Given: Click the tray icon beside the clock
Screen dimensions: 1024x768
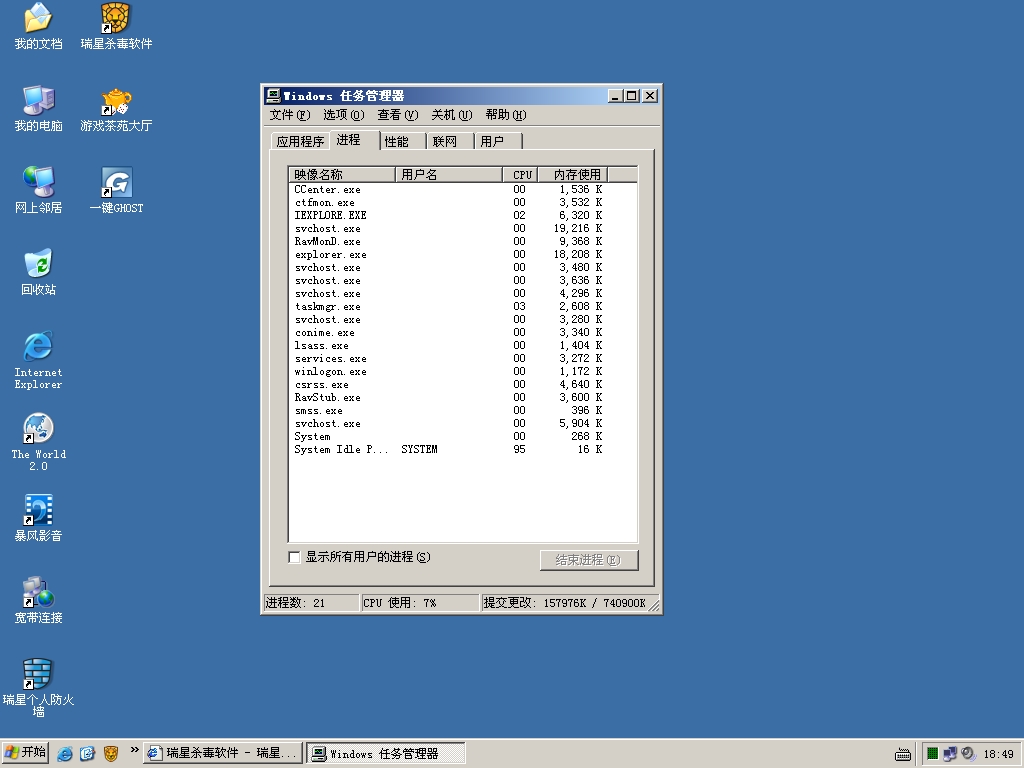Looking at the screenshot, I should click(968, 754).
